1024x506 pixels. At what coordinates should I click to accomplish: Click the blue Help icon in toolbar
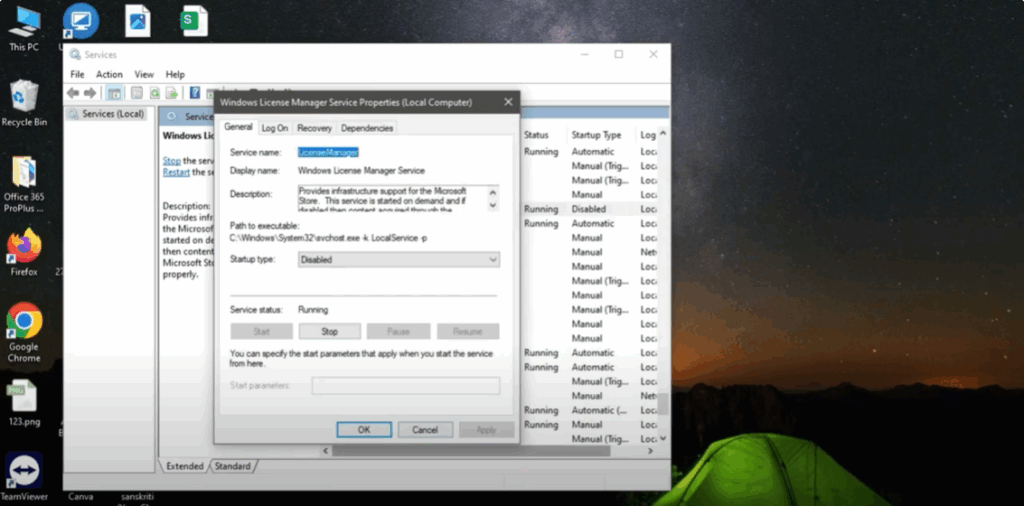tap(195, 93)
